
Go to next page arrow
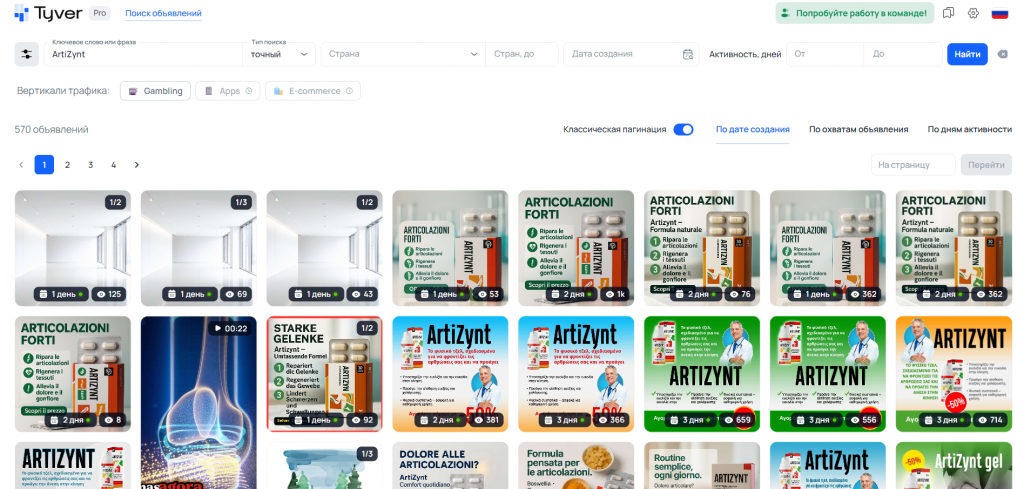(x=136, y=165)
